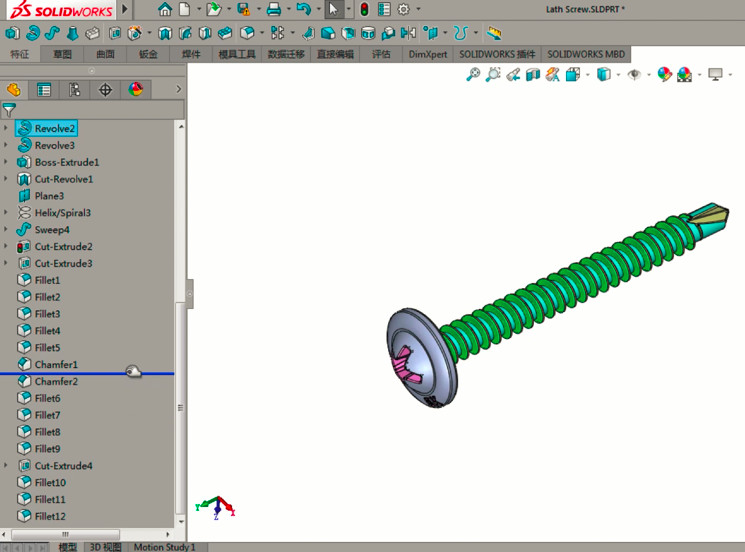
Task: Select Revolved Boss/Base tool
Action: click(x=33, y=33)
